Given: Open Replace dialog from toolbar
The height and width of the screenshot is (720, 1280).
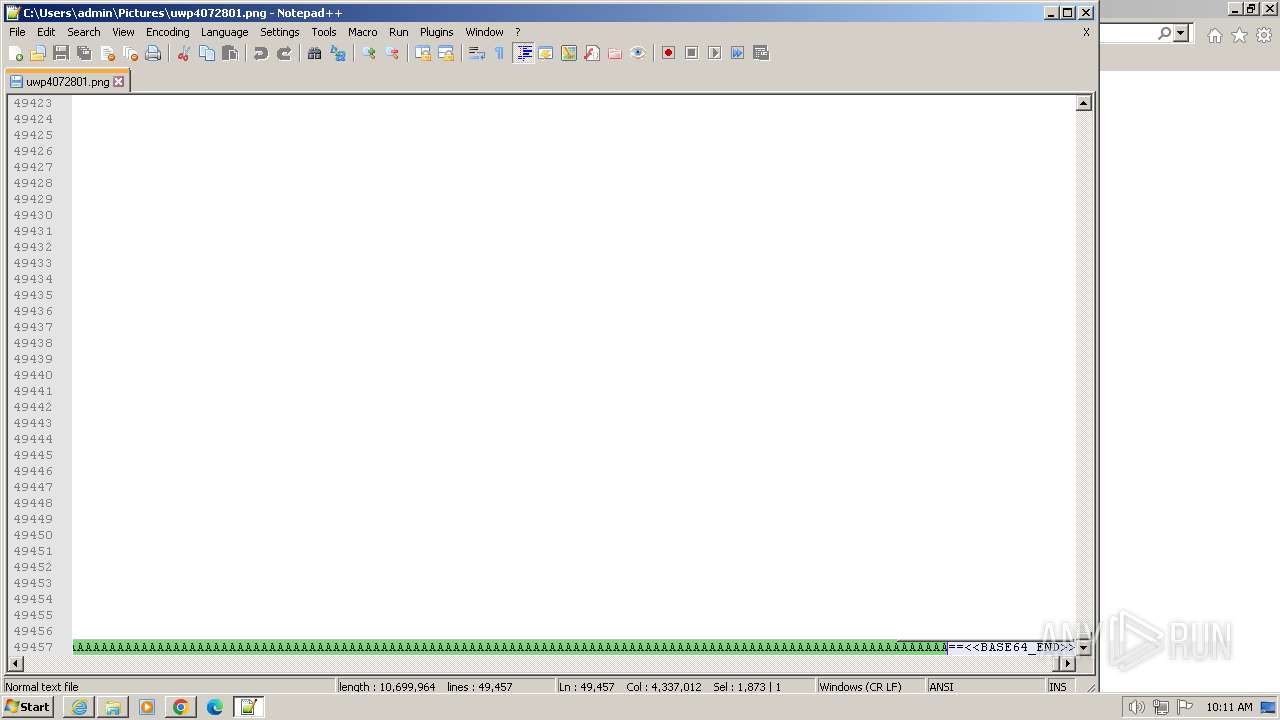Looking at the screenshot, I should coord(338,53).
